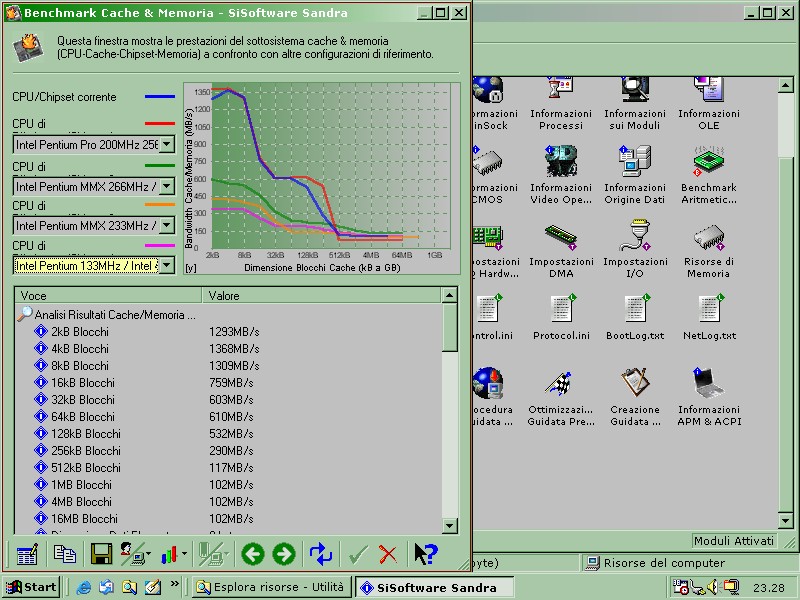Click the Save floppy disk icon

point(101,554)
